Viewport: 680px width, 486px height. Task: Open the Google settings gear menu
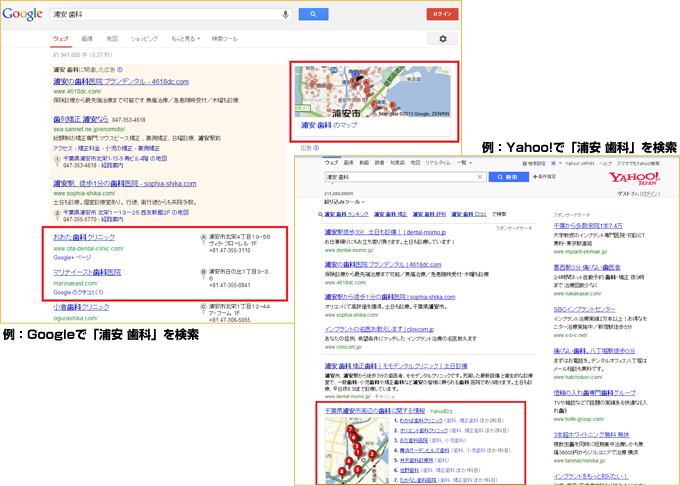[442, 39]
